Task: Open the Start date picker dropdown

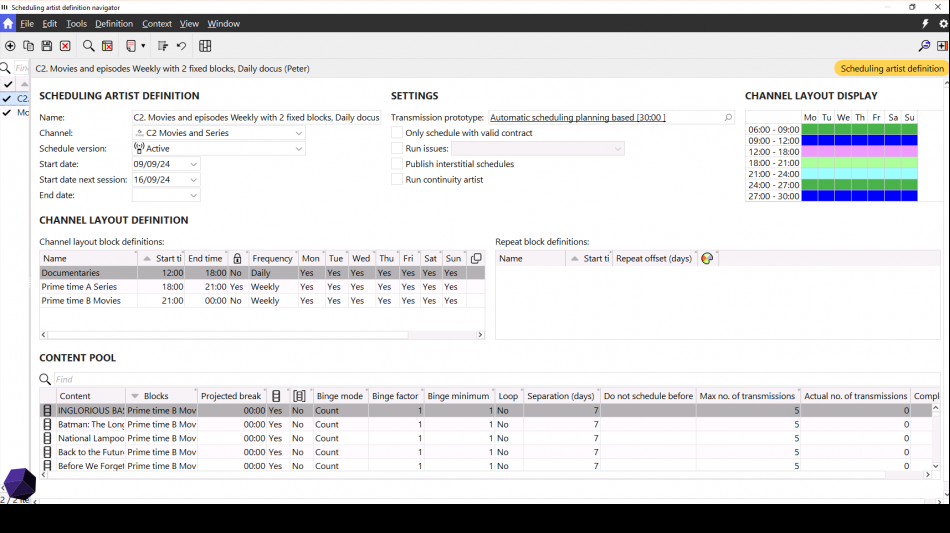Action: [x=193, y=164]
